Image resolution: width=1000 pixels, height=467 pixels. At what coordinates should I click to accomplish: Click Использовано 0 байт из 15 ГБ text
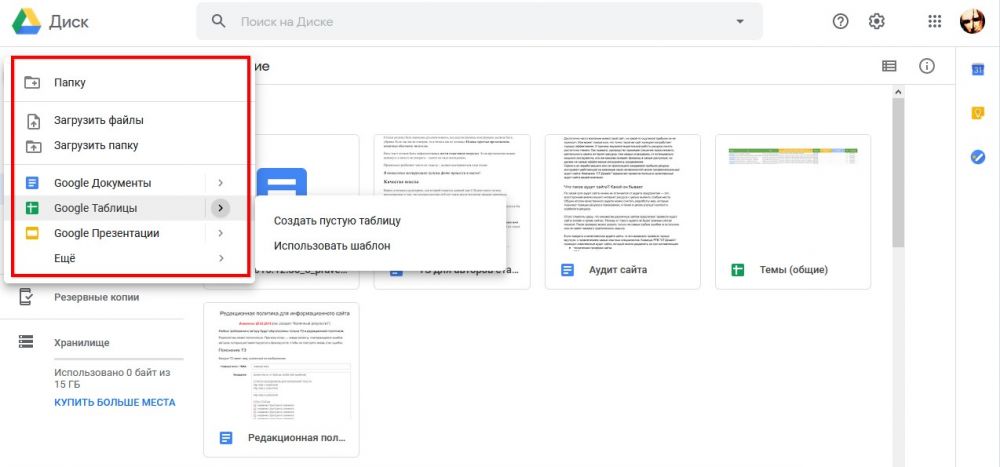[112, 378]
